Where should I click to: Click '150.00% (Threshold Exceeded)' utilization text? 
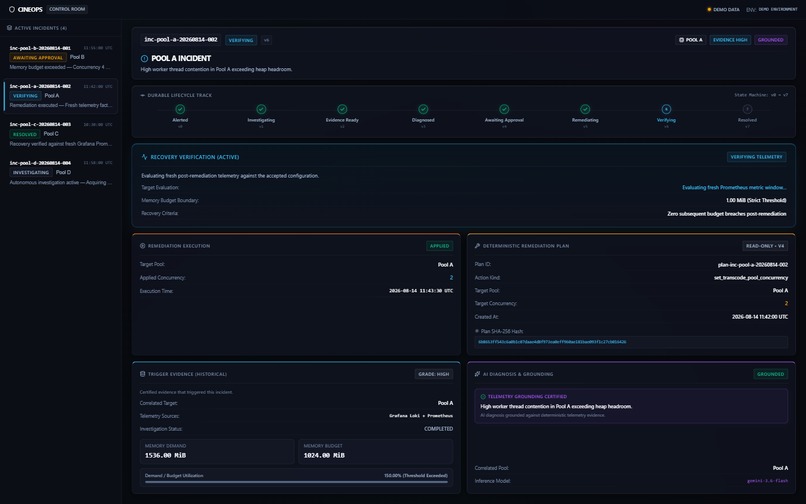click(x=416, y=476)
